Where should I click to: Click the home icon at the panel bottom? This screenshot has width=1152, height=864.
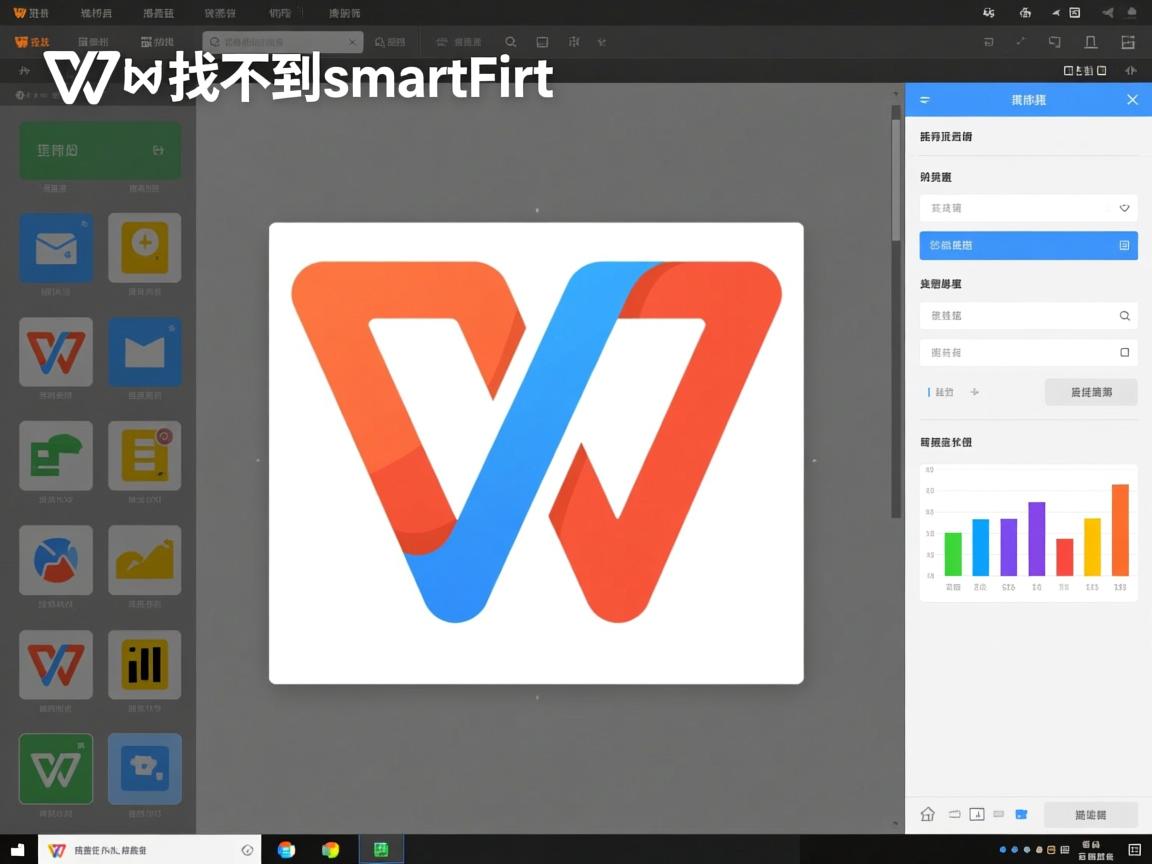927,814
